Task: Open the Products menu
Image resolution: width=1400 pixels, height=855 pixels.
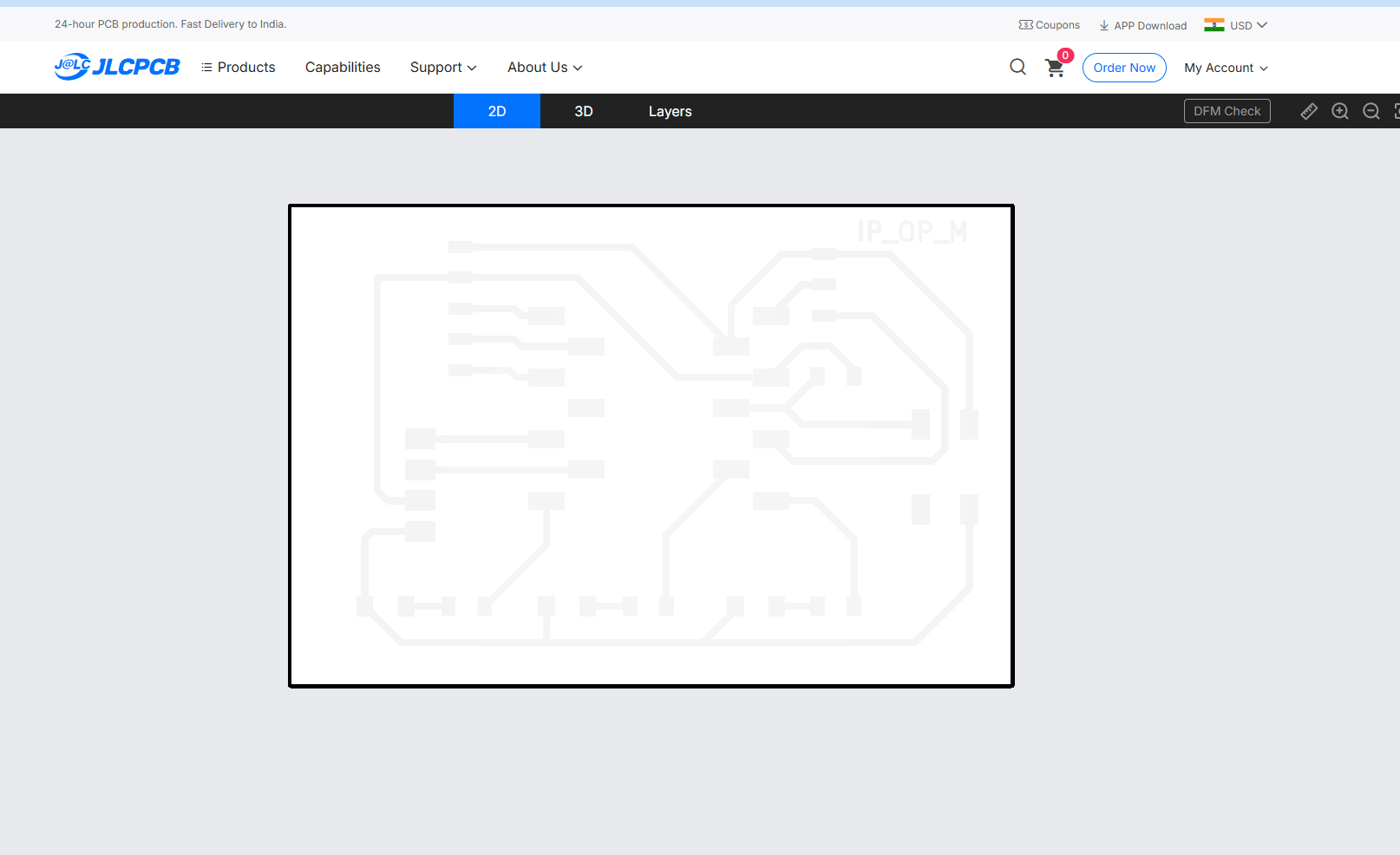Action: click(239, 67)
